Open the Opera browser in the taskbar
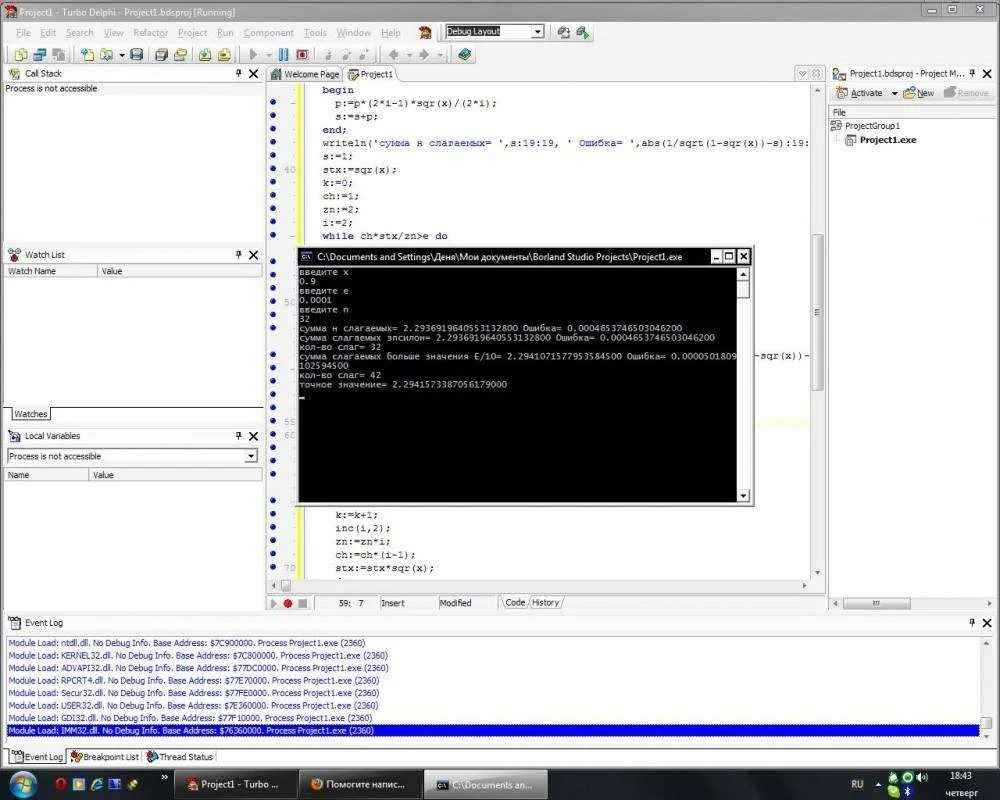This screenshot has width=1000, height=800. (x=60, y=784)
